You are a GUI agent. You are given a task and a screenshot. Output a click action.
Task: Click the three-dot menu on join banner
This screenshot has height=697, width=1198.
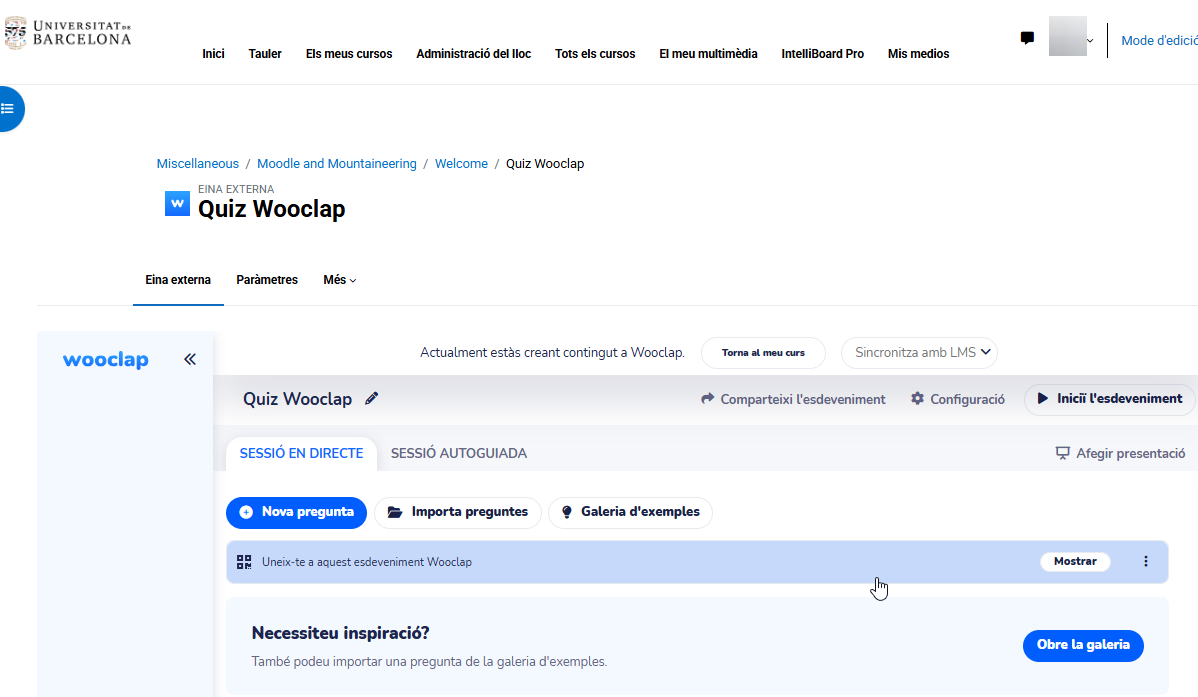pyautogui.click(x=1145, y=561)
